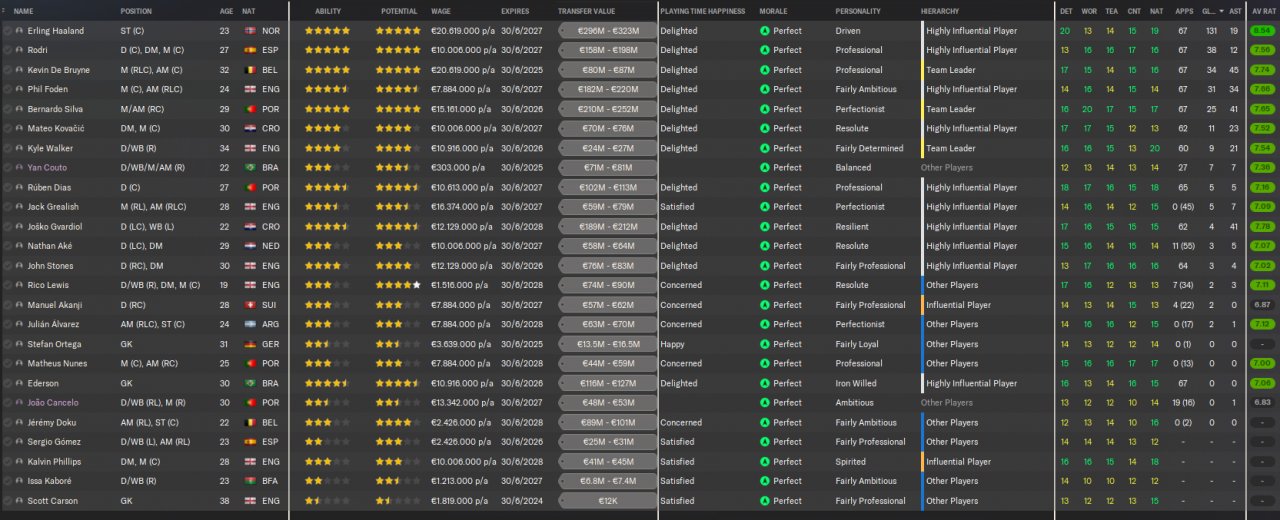Click Scott Carson's €12K transfer value

(608, 501)
